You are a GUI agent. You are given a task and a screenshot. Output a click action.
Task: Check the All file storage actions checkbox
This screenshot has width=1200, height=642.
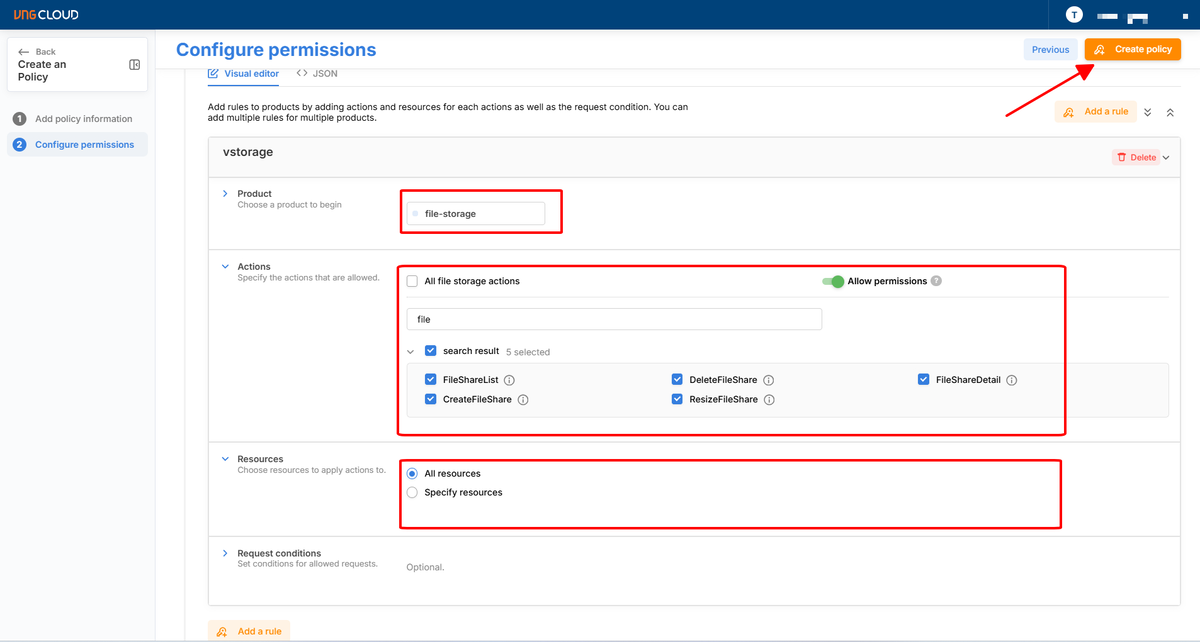(x=412, y=282)
